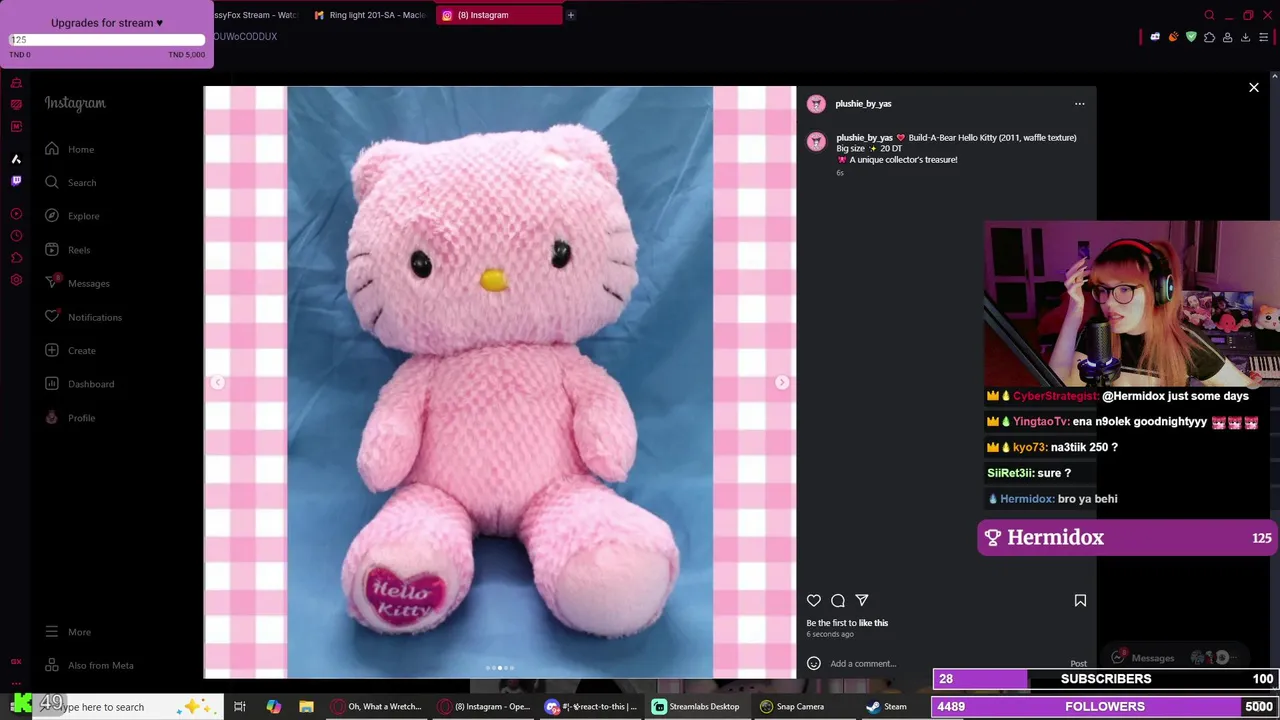Open browser easy setup sliders menu

[1263, 37]
